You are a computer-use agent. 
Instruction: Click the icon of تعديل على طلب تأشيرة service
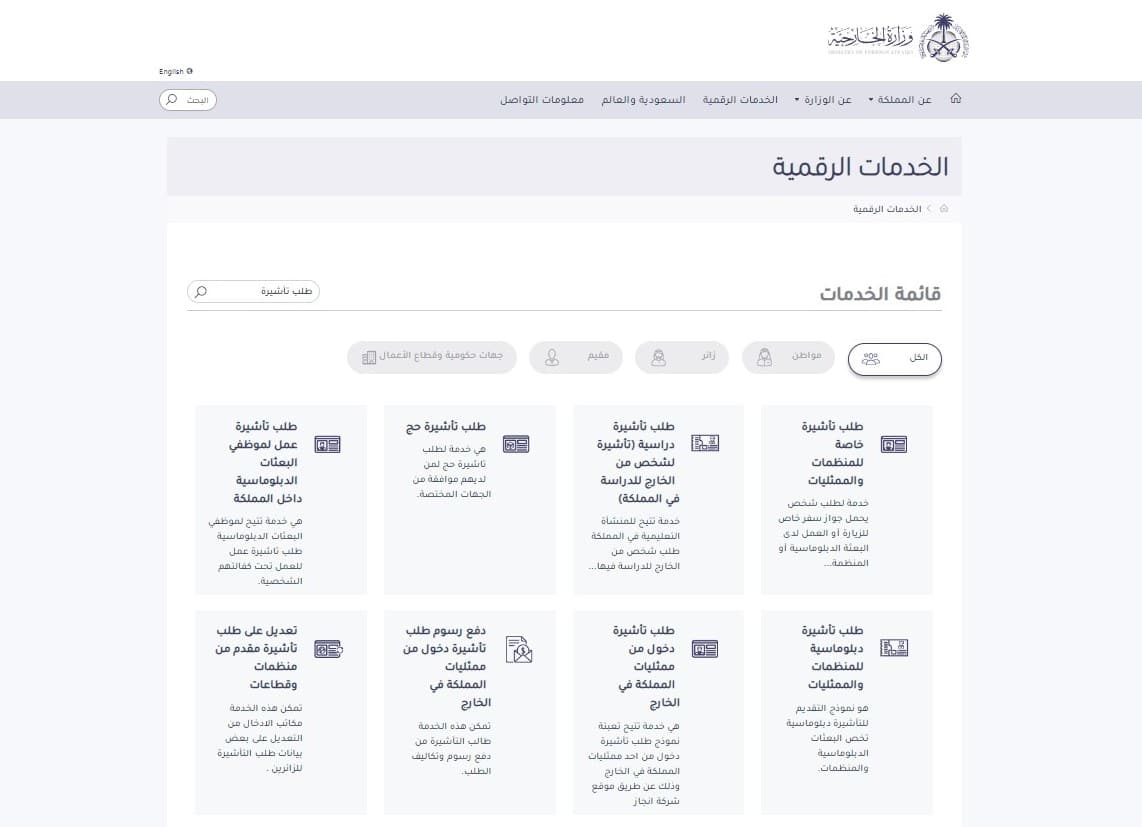point(328,648)
